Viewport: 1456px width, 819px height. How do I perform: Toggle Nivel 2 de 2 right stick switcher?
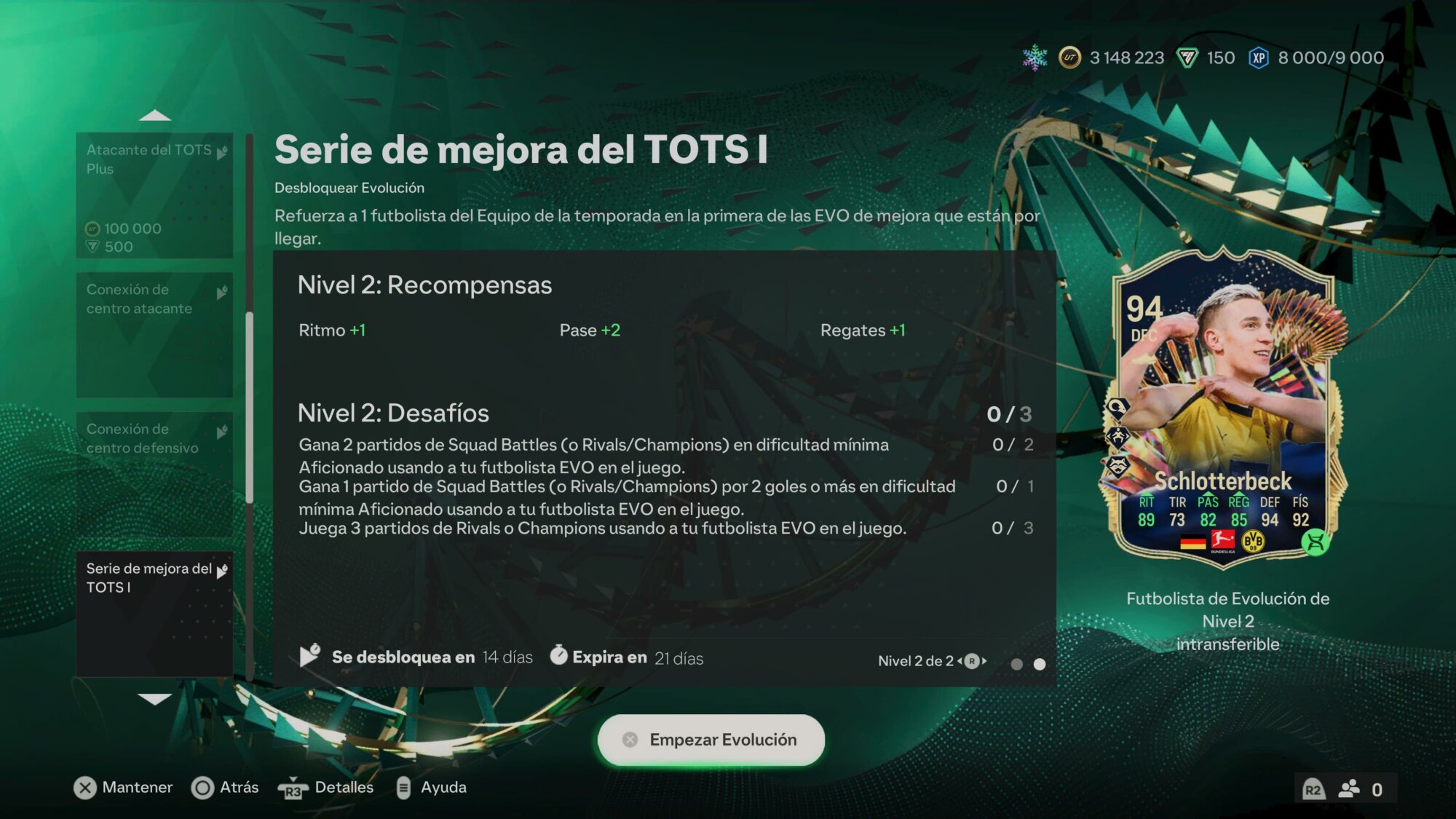(x=972, y=661)
